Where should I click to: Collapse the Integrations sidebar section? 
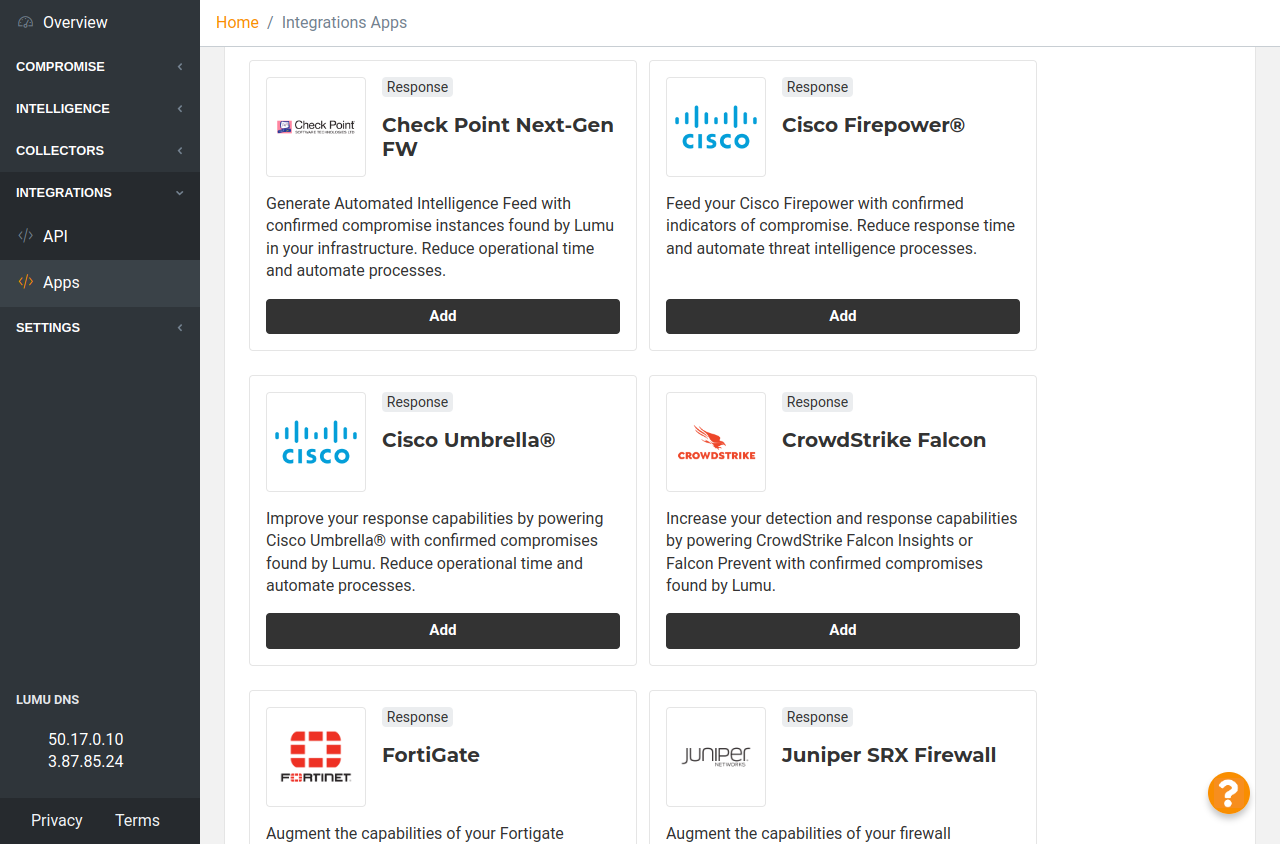pyautogui.click(x=100, y=192)
